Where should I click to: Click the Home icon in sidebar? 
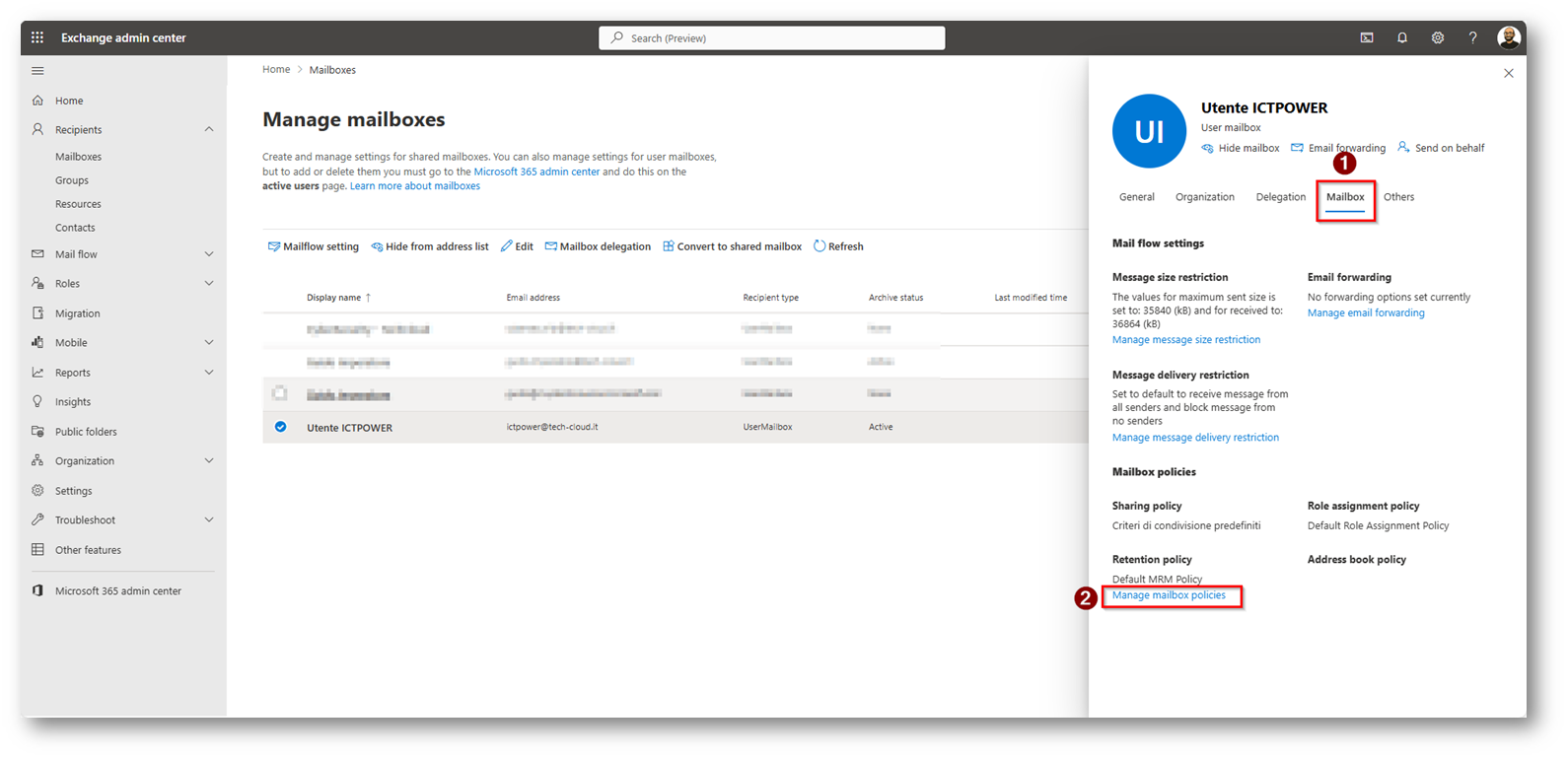(37, 101)
